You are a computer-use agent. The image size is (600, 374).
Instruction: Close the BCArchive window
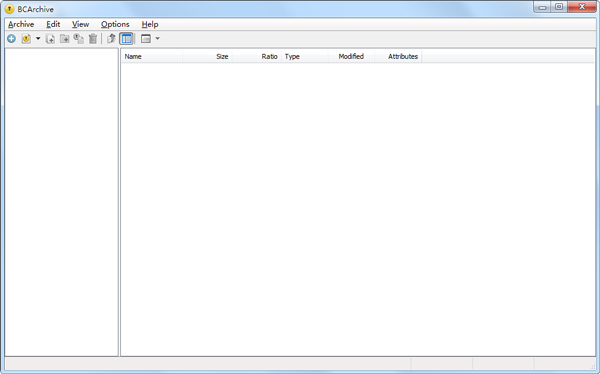click(x=582, y=7)
